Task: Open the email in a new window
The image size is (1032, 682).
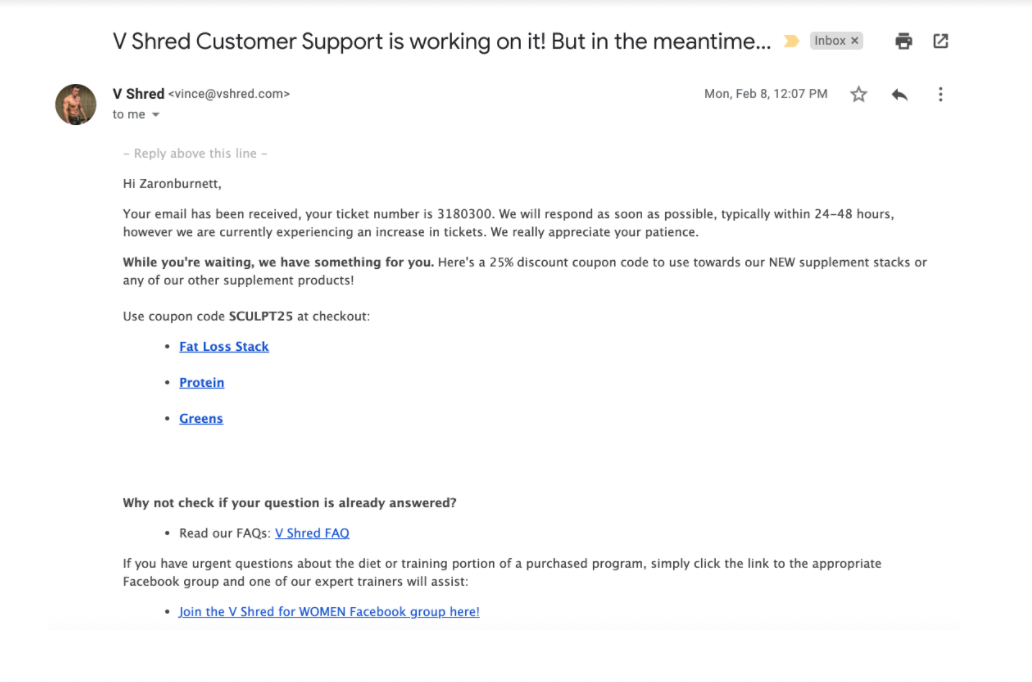Action: point(941,41)
